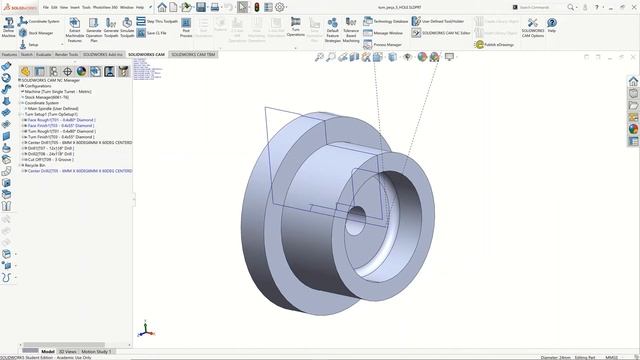
Task: Open the DimXpert crosshair panel tab
Action: tap(67, 71)
